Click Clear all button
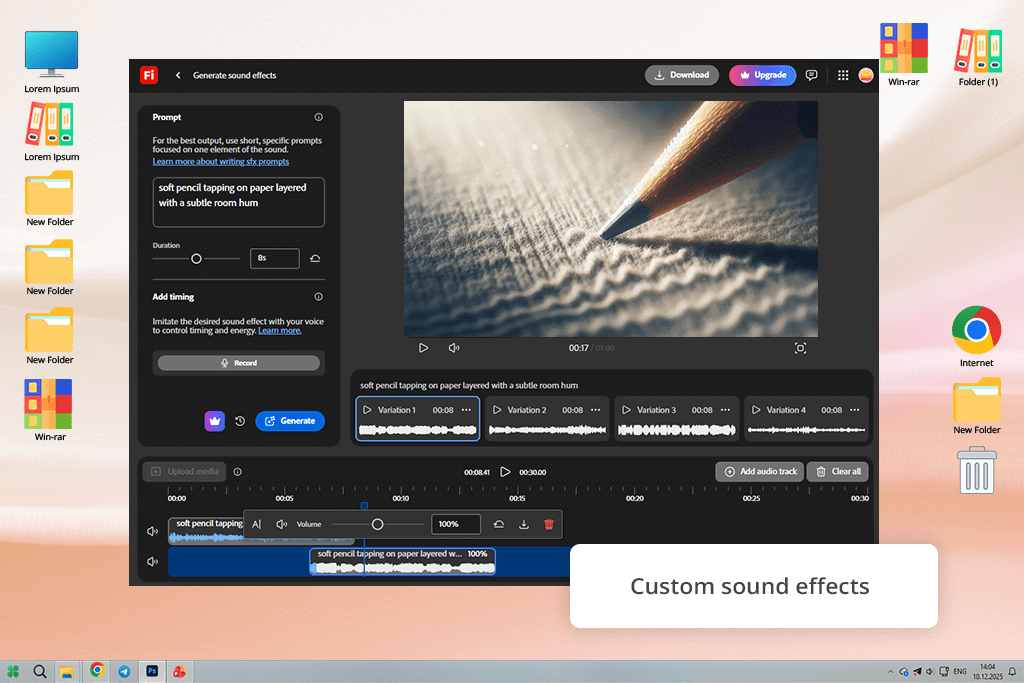This screenshot has height=683, width=1024. coord(838,471)
